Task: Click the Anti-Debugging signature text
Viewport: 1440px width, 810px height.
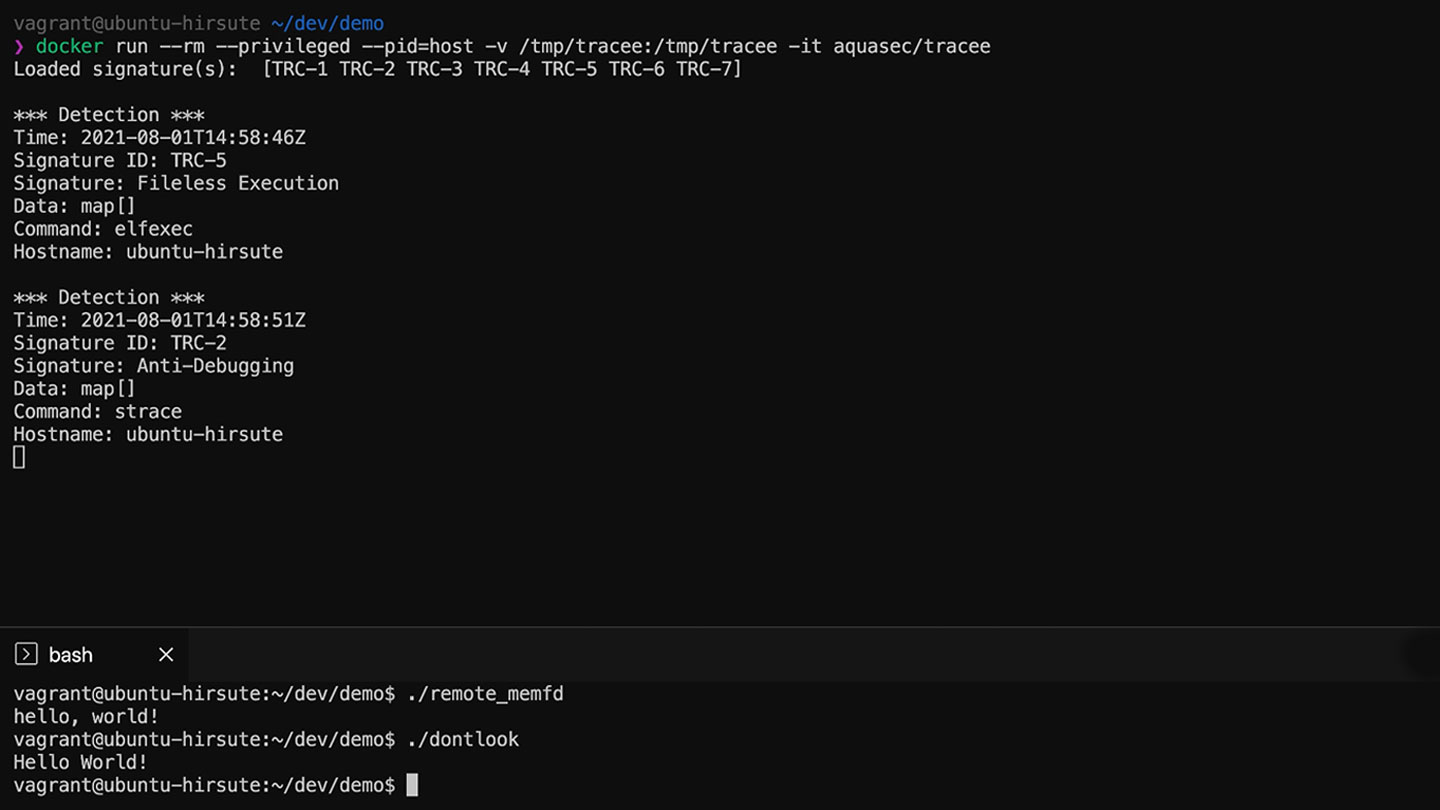Action: [x=215, y=366]
